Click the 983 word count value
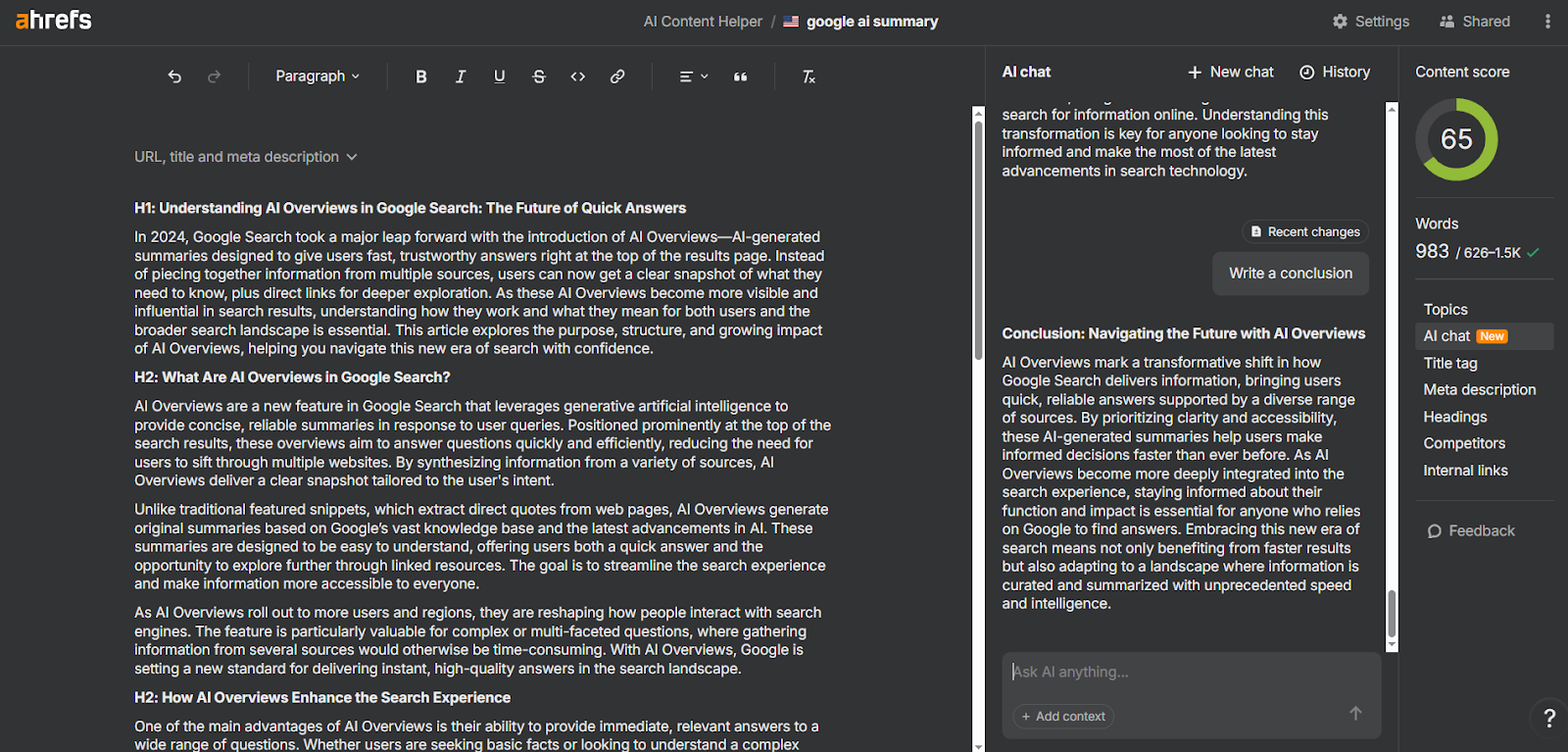 coord(1432,251)
